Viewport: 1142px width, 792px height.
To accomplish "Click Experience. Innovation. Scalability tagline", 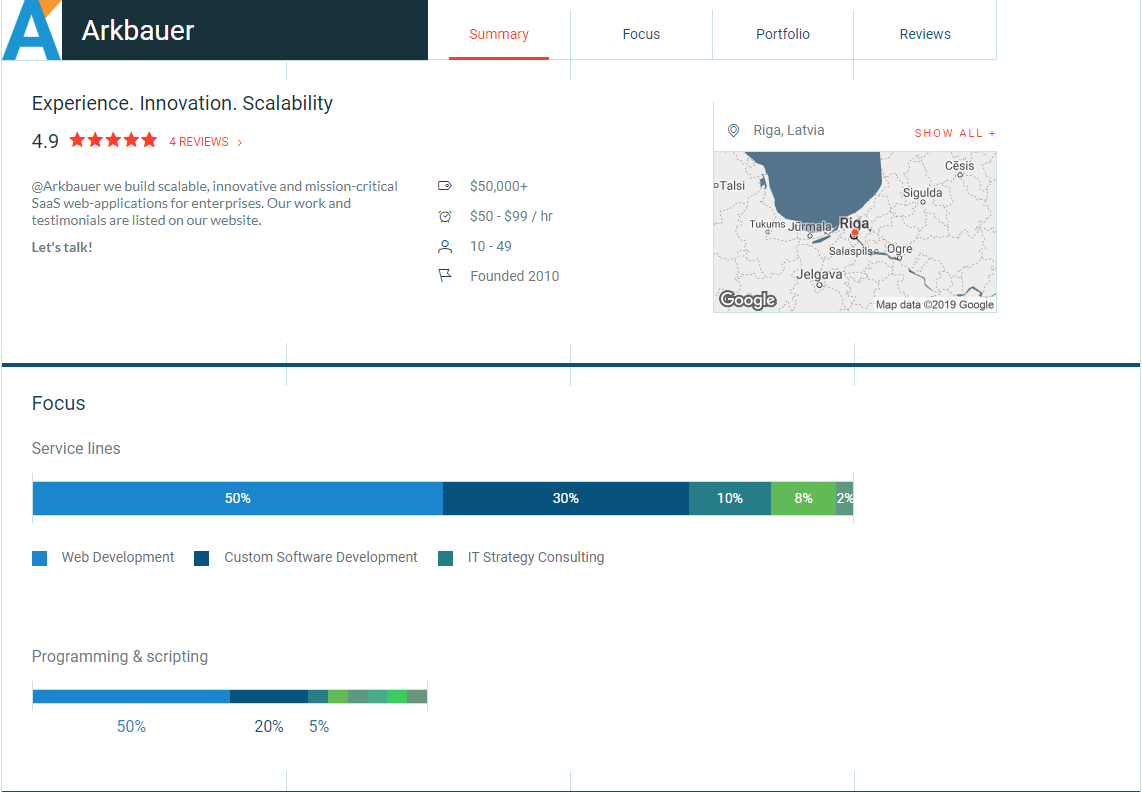I will (x=182, y=103).
